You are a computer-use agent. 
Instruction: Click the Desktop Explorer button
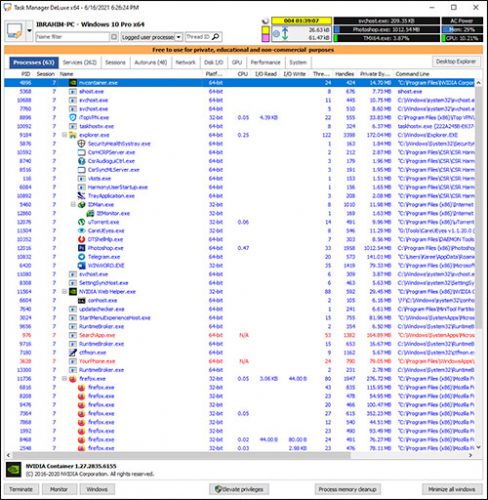456,61
